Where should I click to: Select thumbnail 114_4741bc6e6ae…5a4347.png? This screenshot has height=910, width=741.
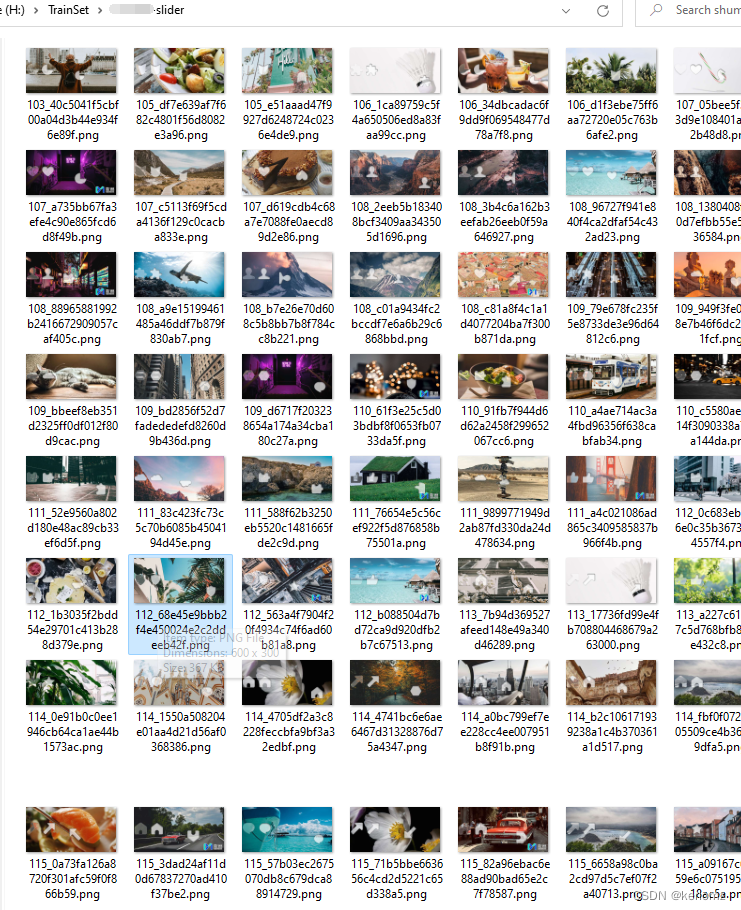395,682
